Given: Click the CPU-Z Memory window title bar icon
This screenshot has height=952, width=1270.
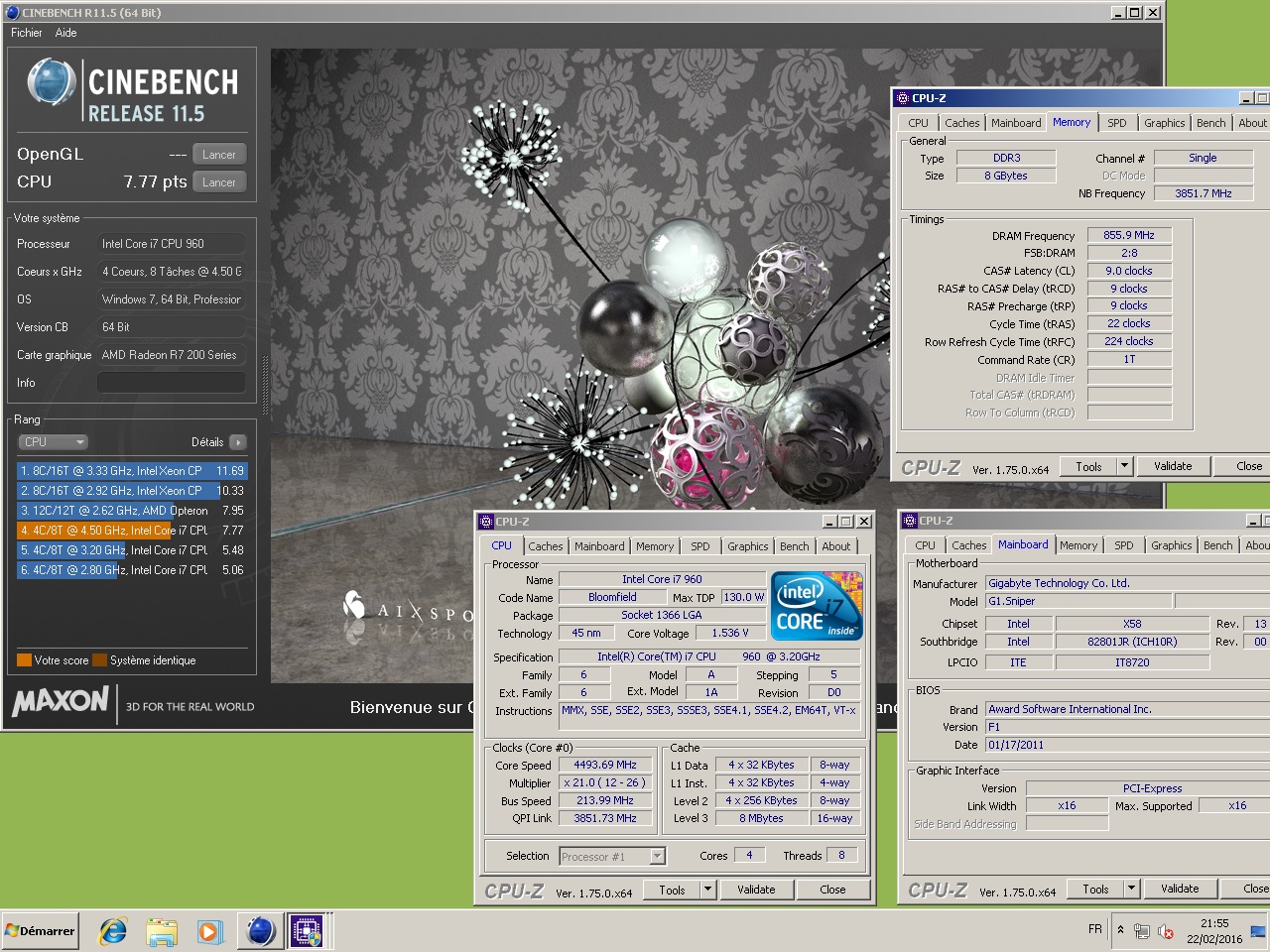Looking at the screenshot, I should coord(902,98).
